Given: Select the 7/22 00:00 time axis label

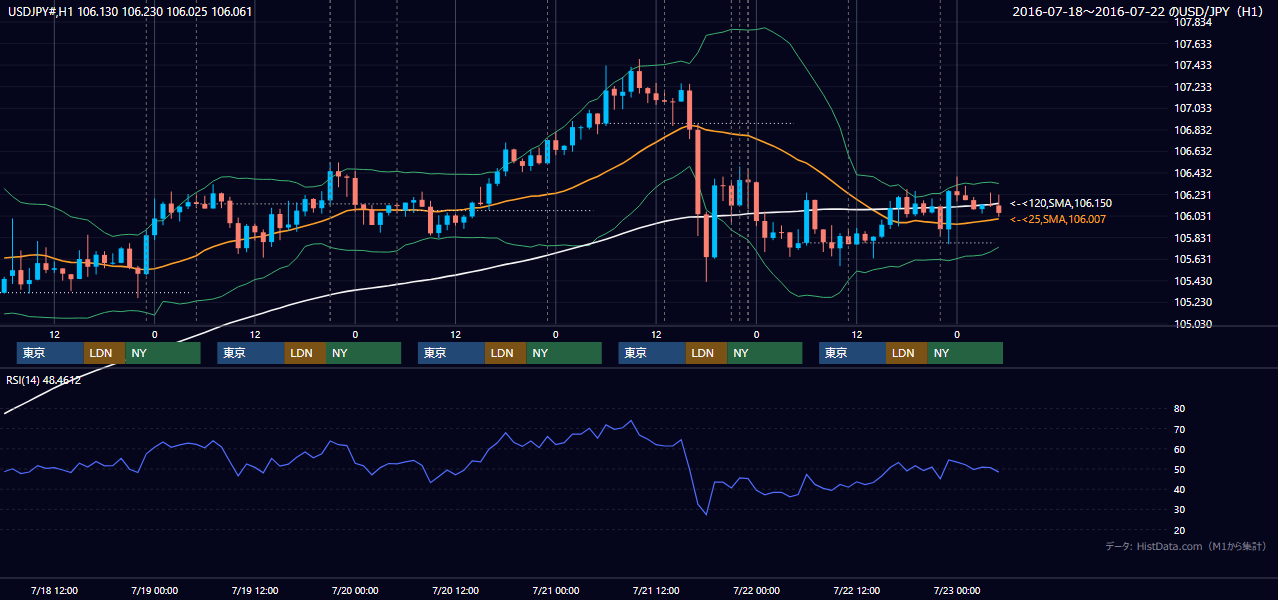Looking at the screenshot, I should click(756, 590).
